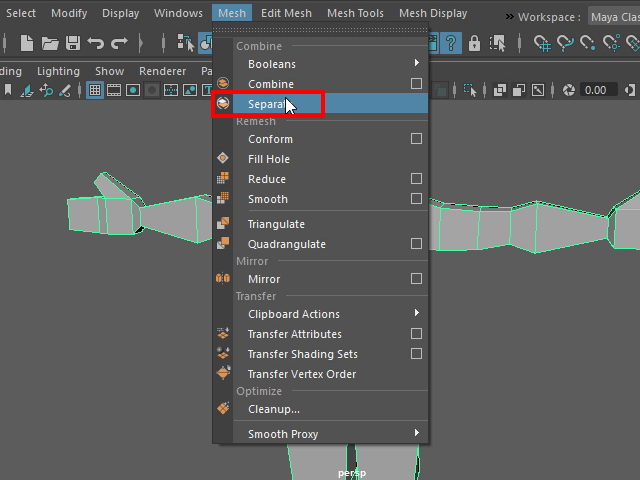Screen dimensions: 640x480
Task: Open the Workspace dropdown
Action: point(613,17)
